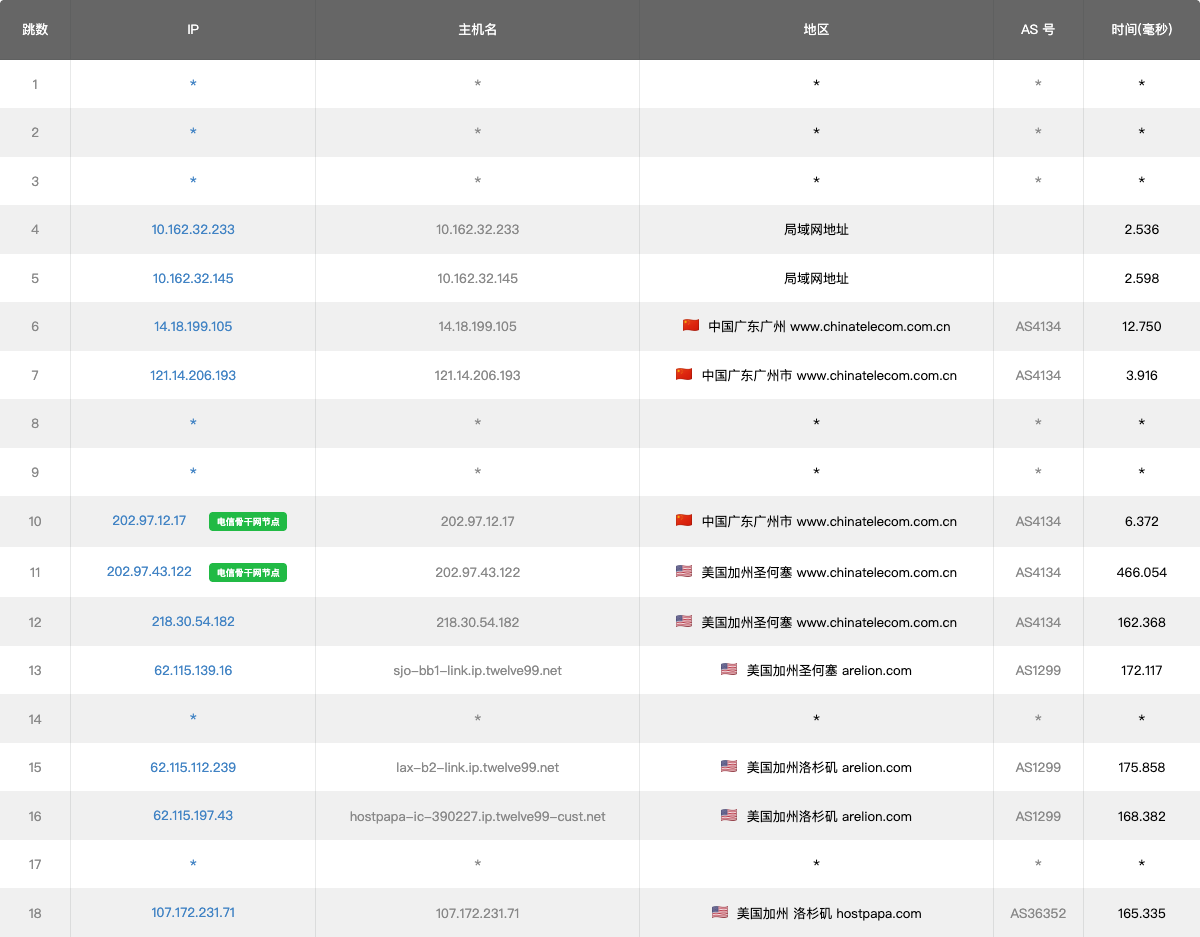Click the 主机名 column header
1200x937 pixels.
tap(477, 29)
